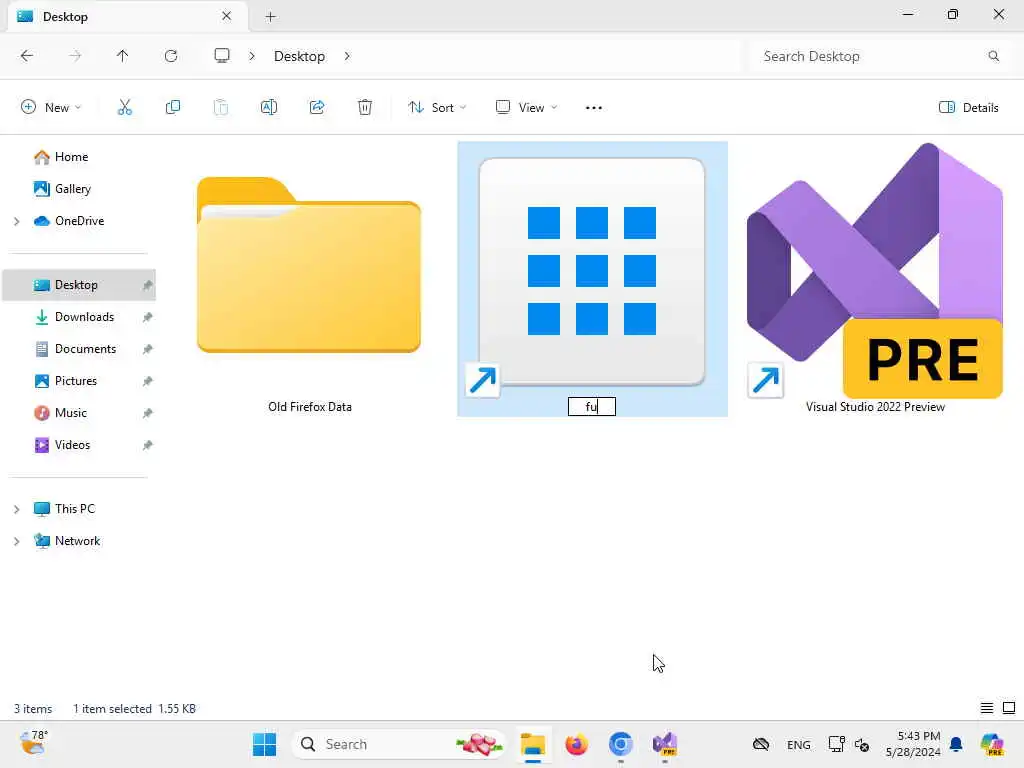Click the Forward arrow button

75,56
